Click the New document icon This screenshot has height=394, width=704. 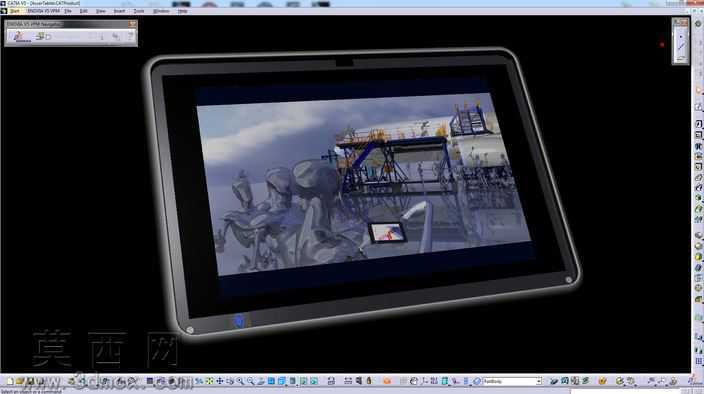click(x=10, y=381)
